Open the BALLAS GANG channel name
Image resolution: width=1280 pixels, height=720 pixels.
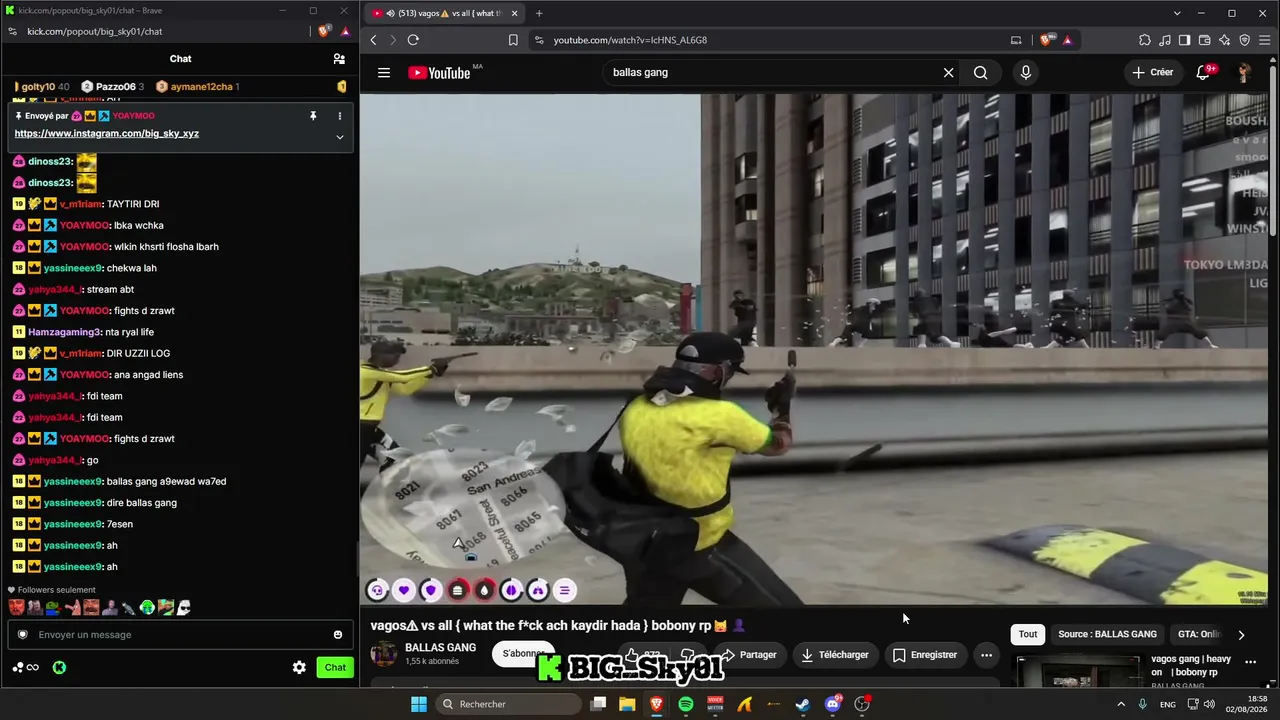pos(440,648)
